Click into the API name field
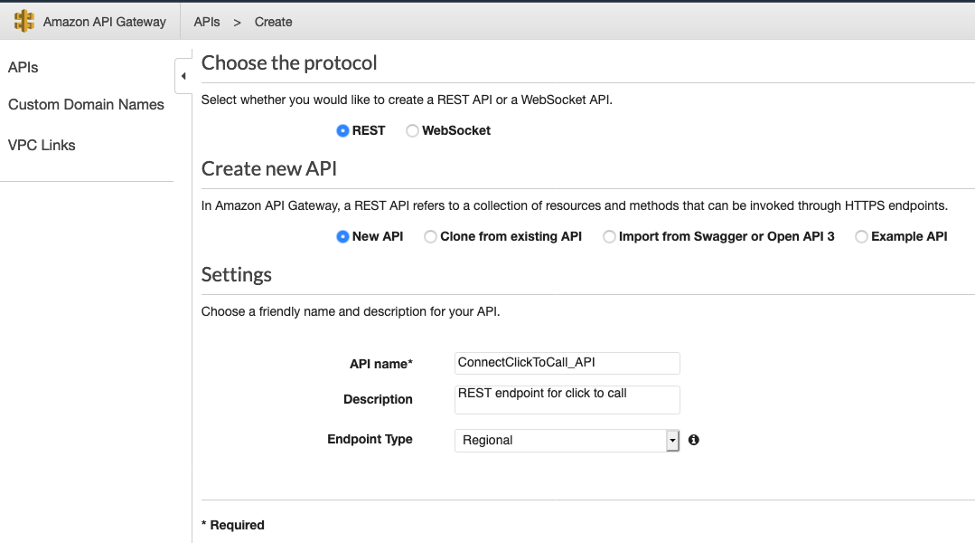The image size is (977, 543). 567,363
